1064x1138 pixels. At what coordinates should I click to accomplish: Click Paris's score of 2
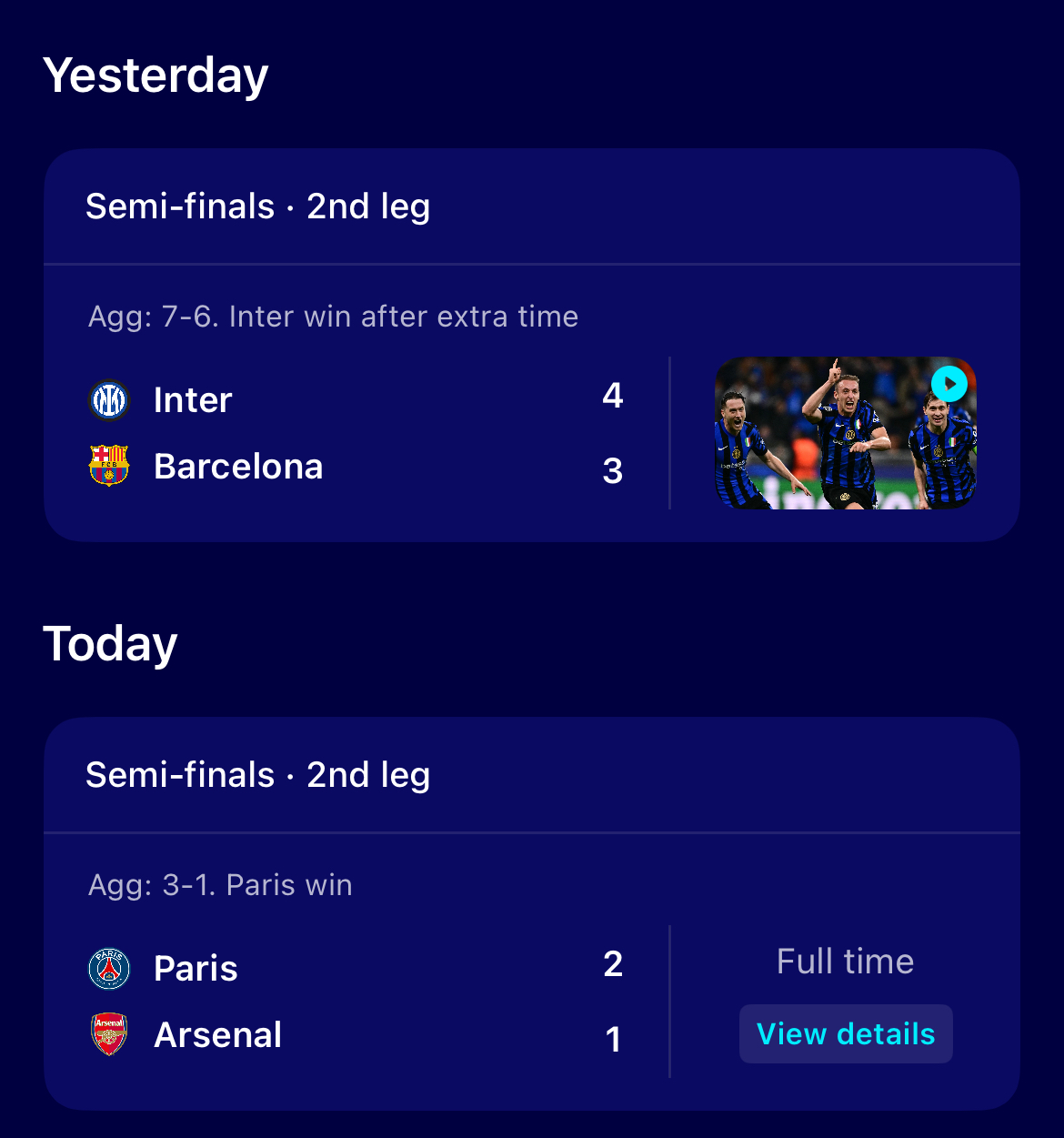coord(613,964)
